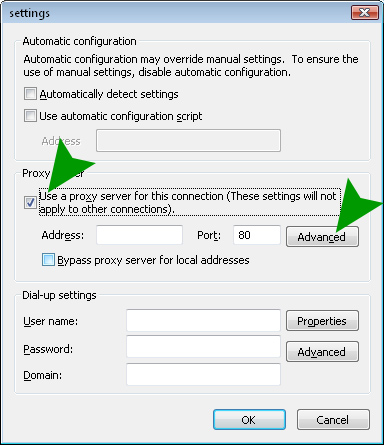Tick Use automatic configuration script checkbox
This screenshot has width=384, height=445.
[30, 116]
